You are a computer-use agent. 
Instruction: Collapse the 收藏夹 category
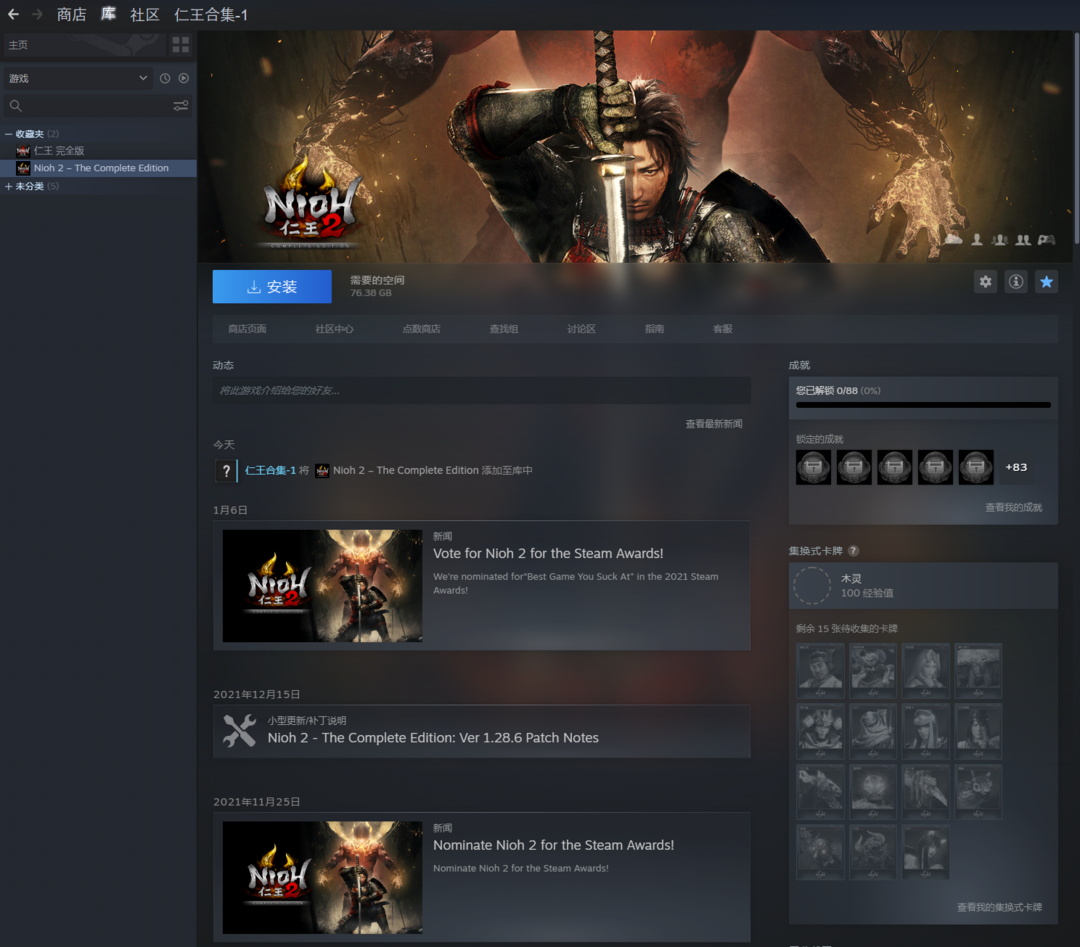tap(9, 134)
